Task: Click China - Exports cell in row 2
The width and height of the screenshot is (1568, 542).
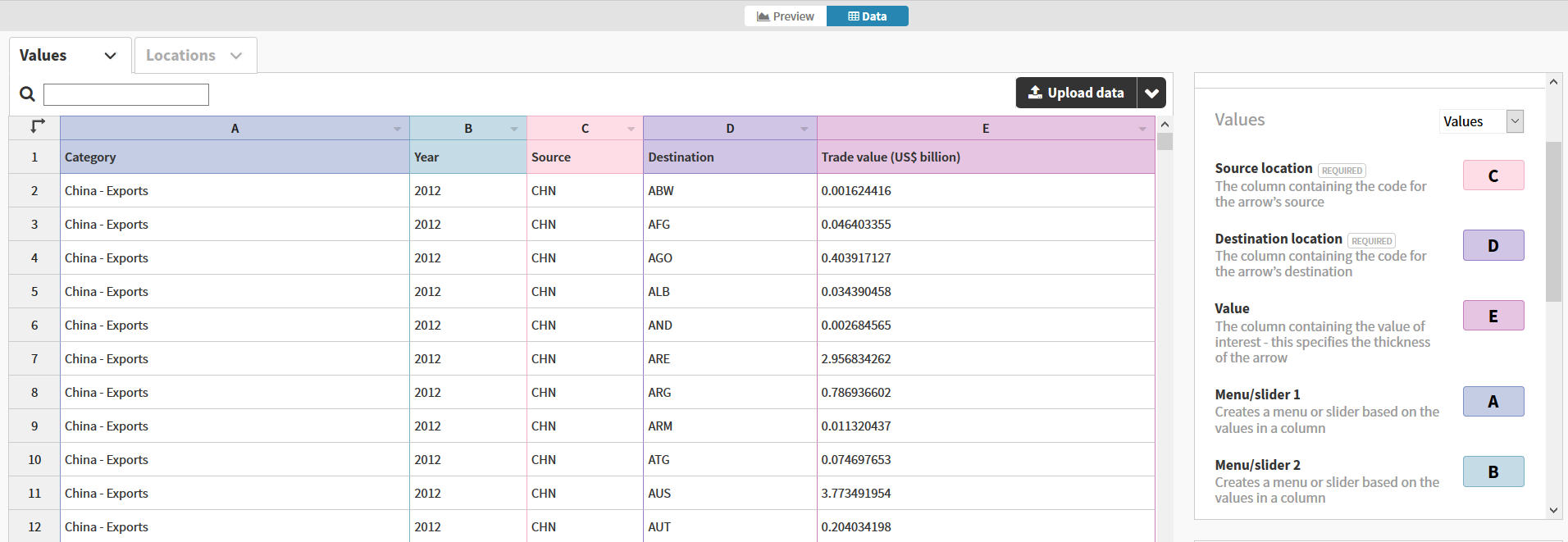Action: tap(235, 190)
